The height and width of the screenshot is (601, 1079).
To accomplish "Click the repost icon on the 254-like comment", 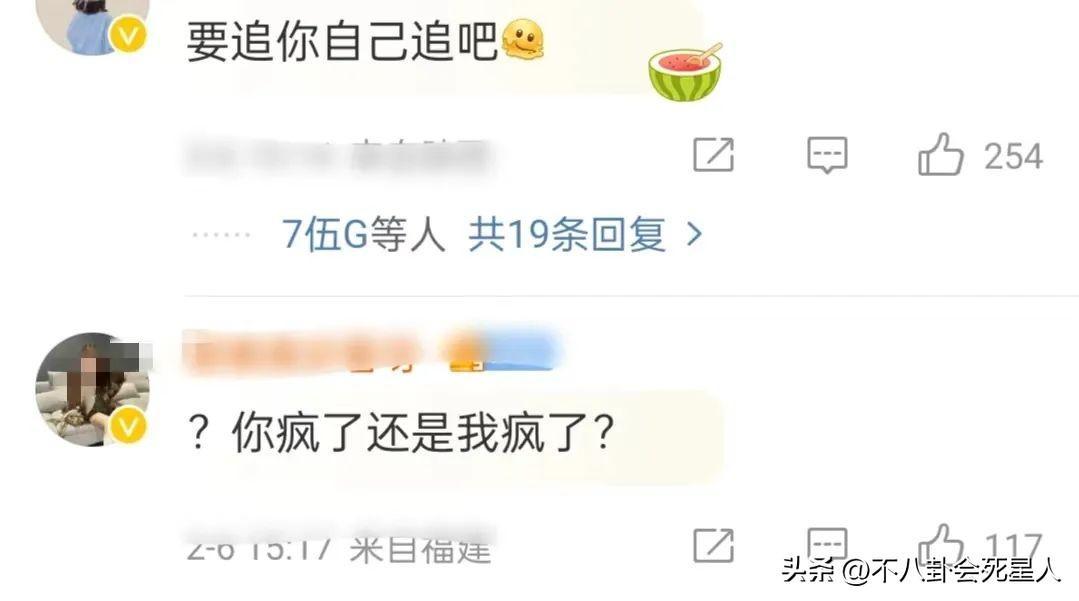I will (x=714, y=155).
